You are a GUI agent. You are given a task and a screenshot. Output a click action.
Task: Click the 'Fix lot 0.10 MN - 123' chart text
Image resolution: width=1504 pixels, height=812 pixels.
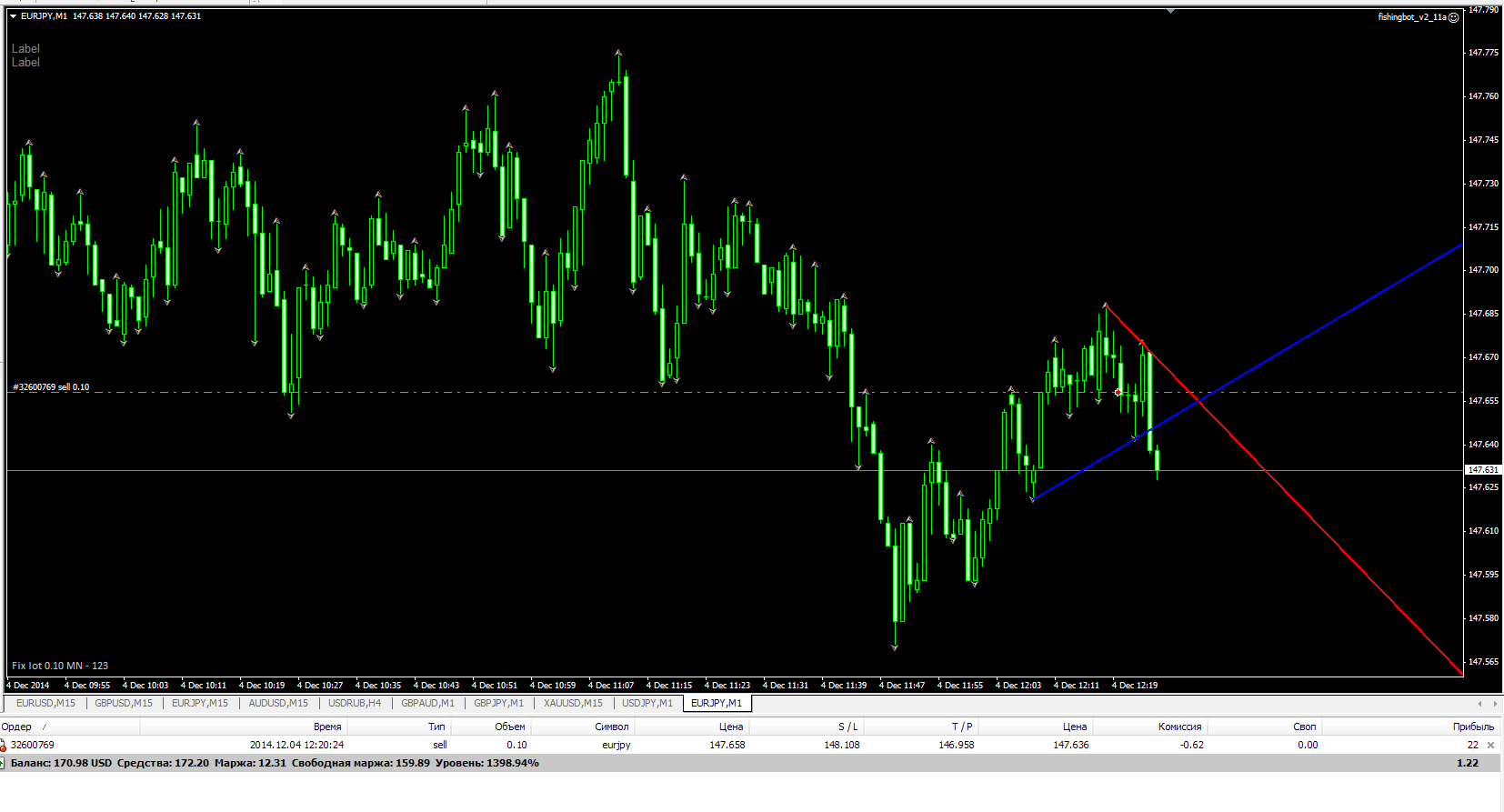60,666
